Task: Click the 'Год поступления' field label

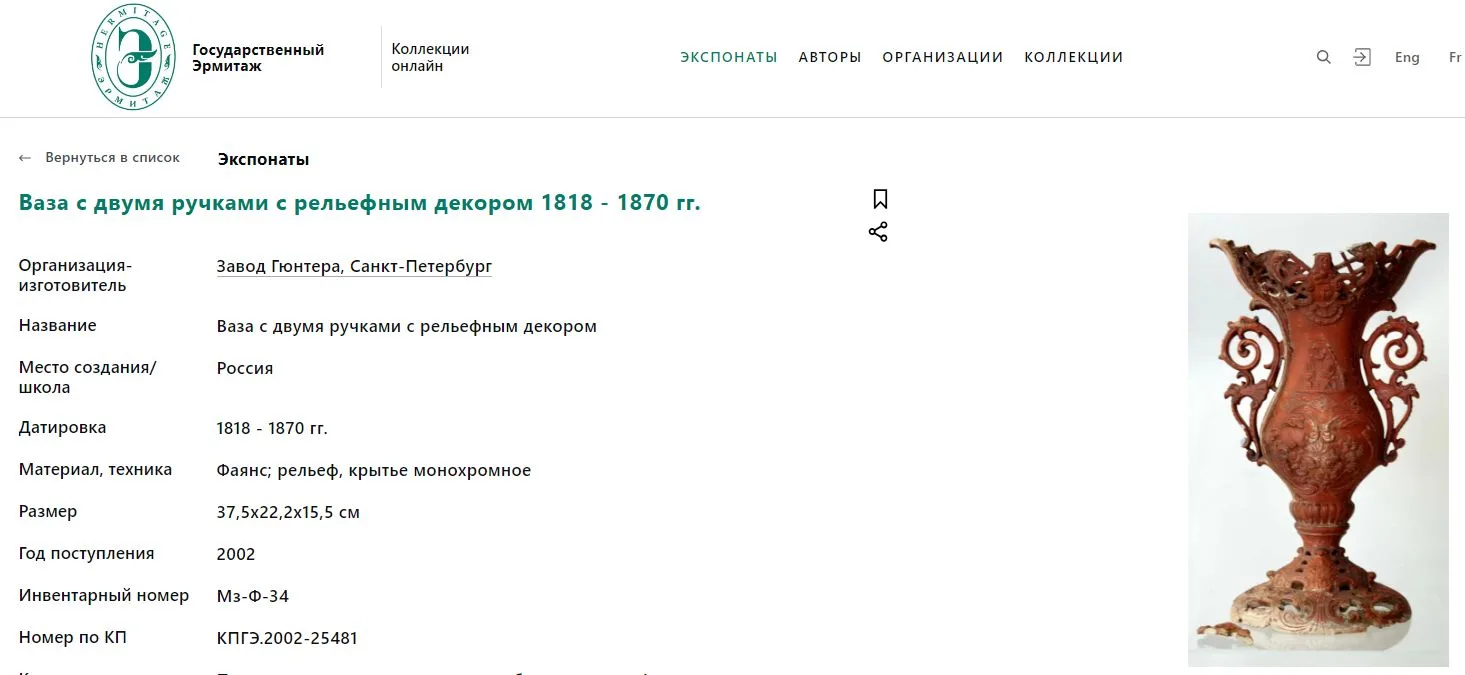Action: 86,554
